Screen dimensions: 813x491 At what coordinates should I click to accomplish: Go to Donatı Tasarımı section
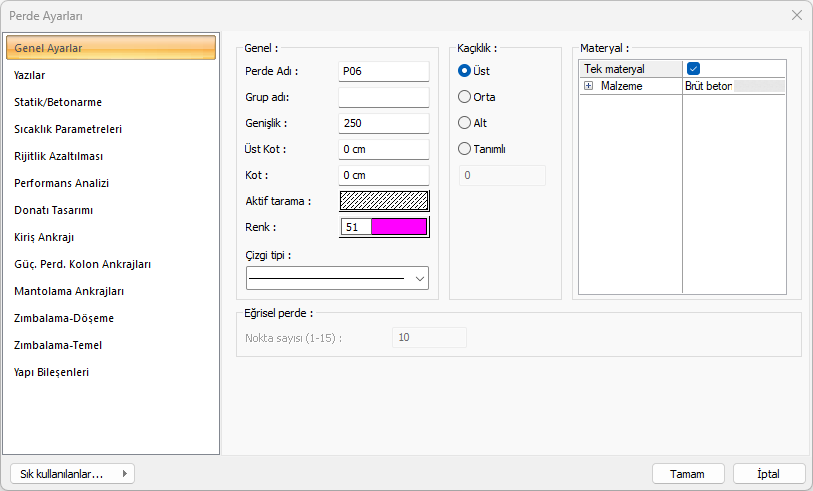[54, 210]
